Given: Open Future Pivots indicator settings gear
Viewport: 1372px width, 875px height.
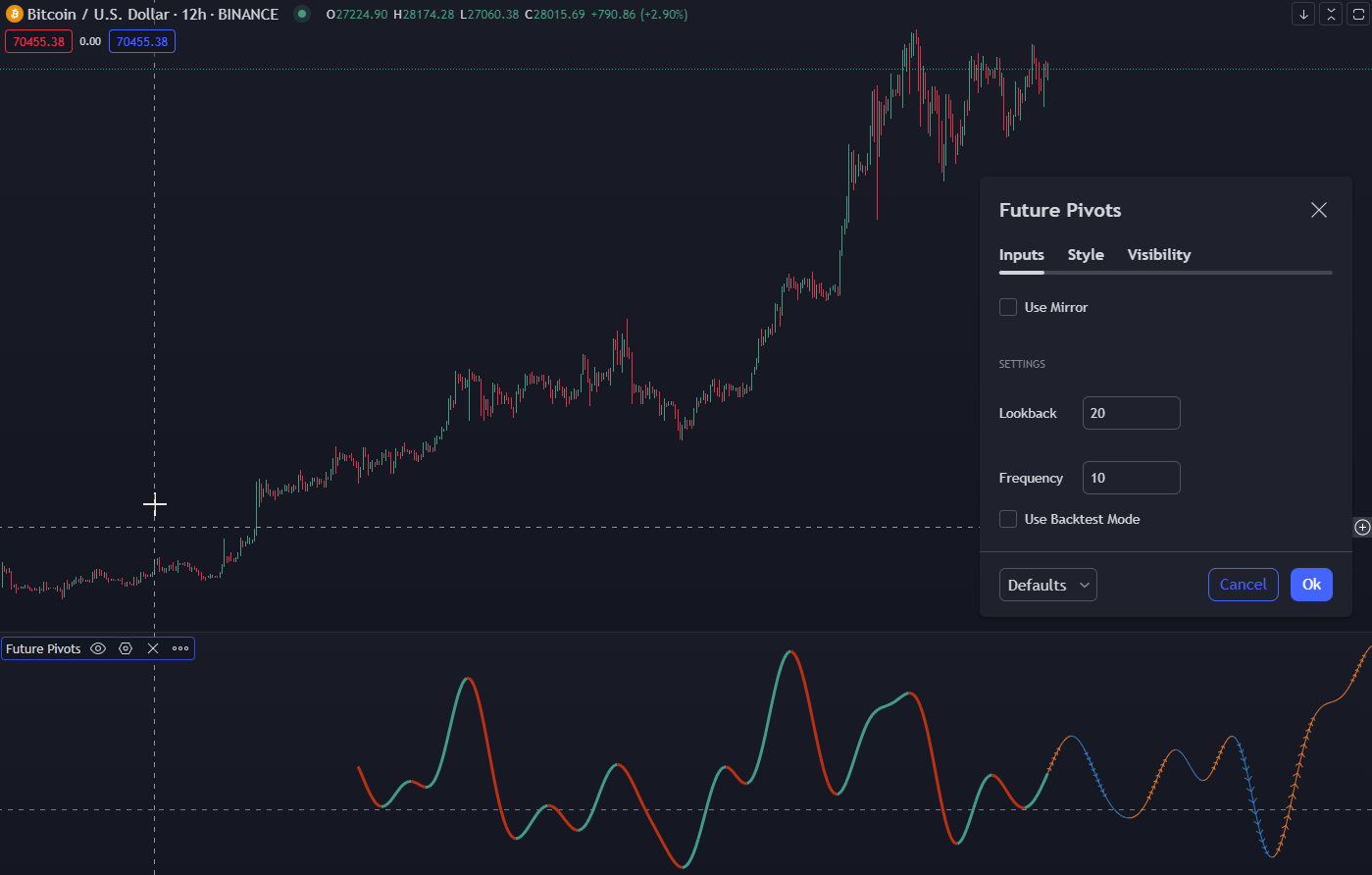Looking at the screenshot, I should [x=126, y=648].
